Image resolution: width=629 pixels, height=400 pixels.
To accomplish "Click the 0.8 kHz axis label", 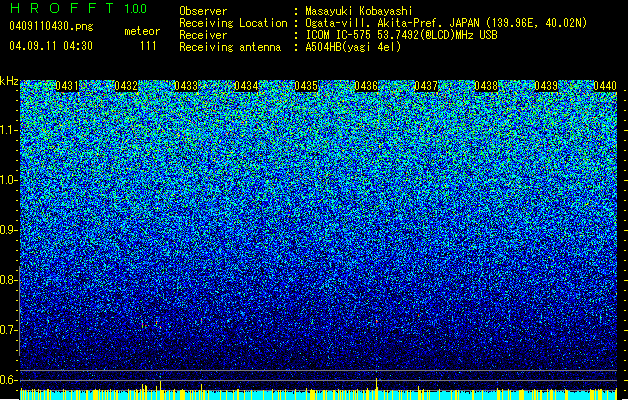I will (9, 280).
